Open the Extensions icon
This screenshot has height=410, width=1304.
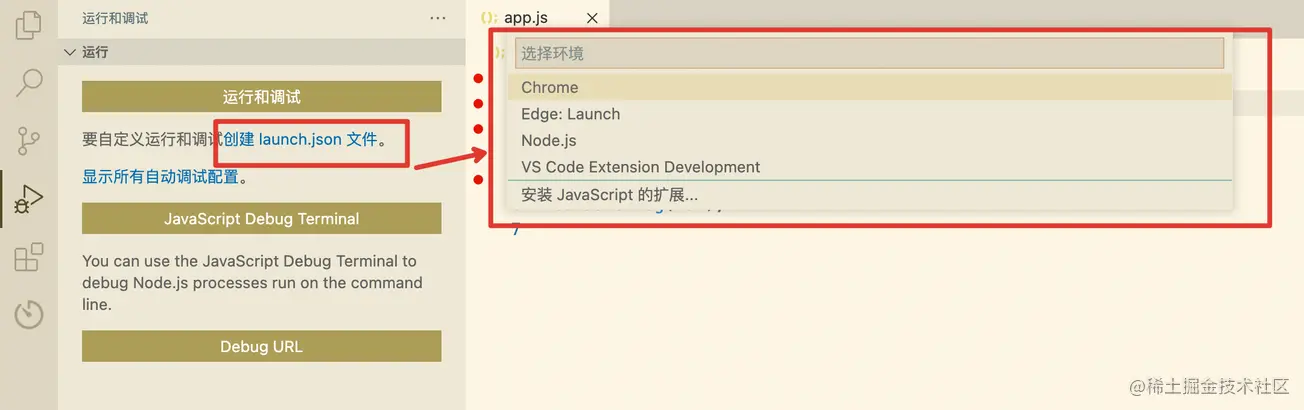pos(29,257)
